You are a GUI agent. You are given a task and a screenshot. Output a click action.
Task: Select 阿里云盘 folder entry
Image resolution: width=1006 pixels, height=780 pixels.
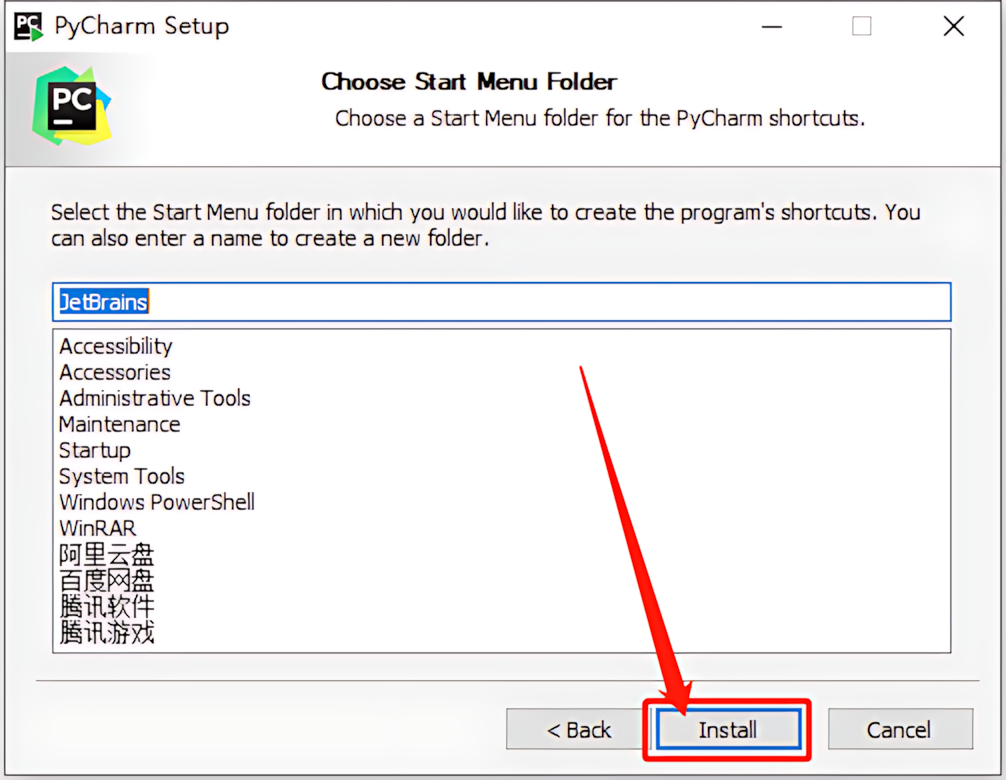(x=107, y=554)
